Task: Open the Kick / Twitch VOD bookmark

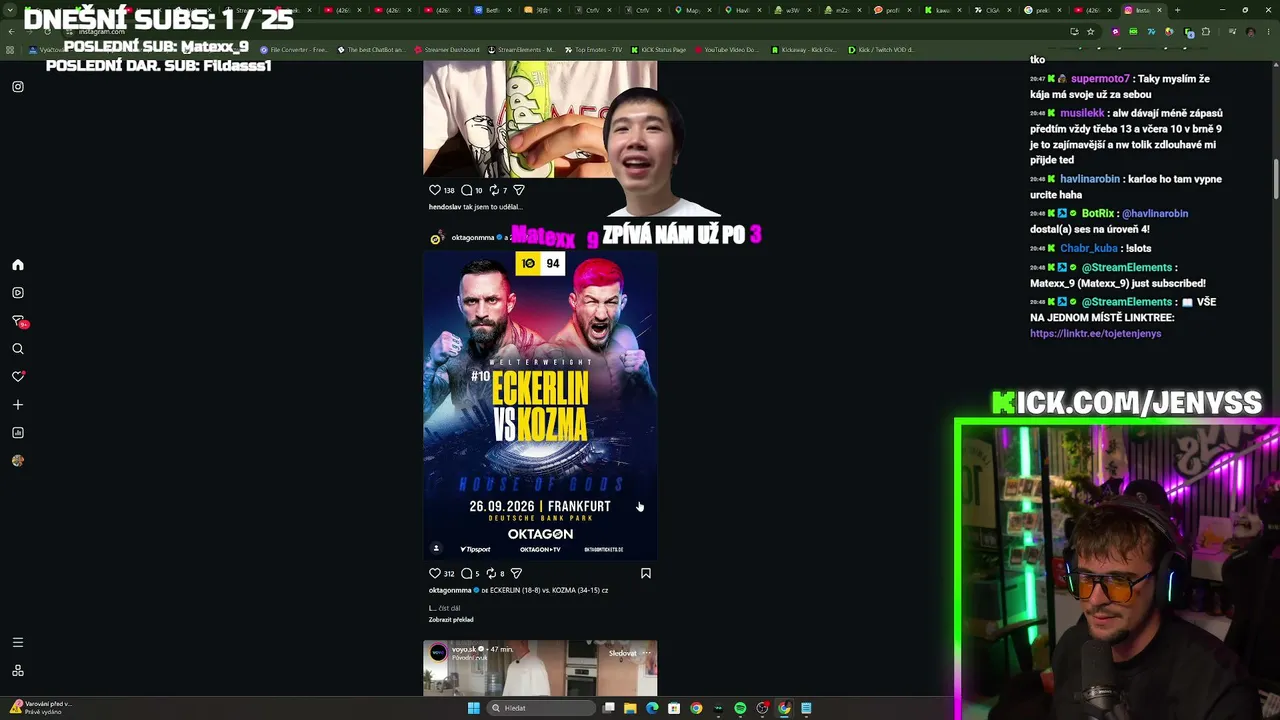Action: 881,49
